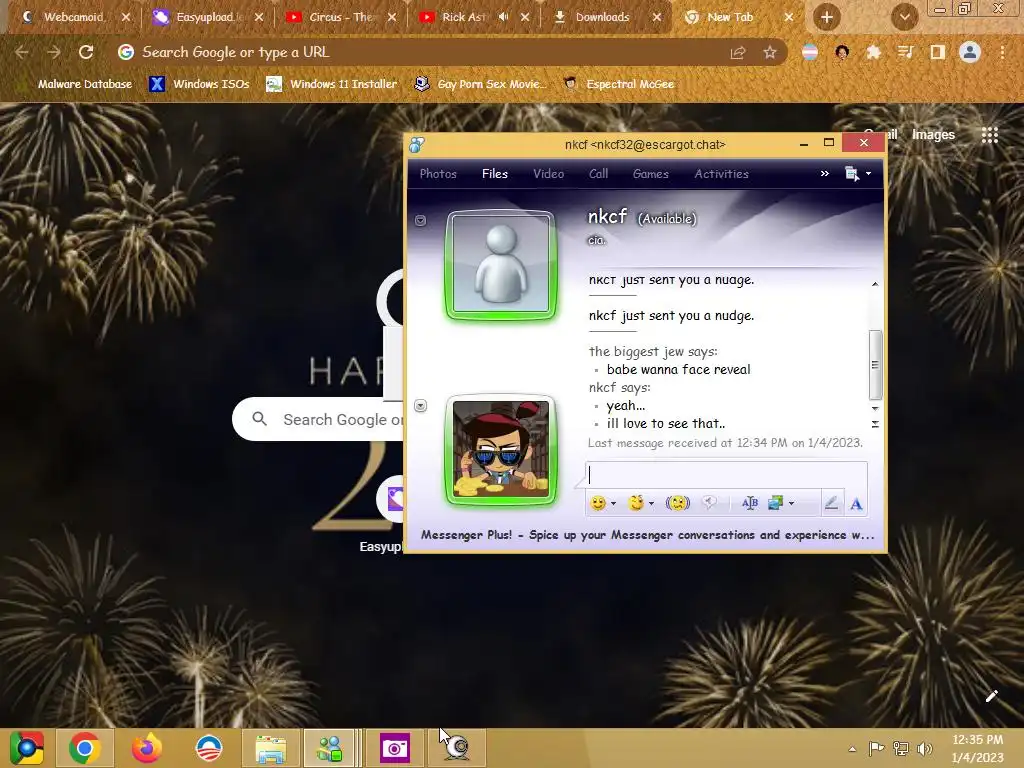The image size is (1024, 768).
Task: Expand the background picker dropdown arrow
Action: point(792,504)
